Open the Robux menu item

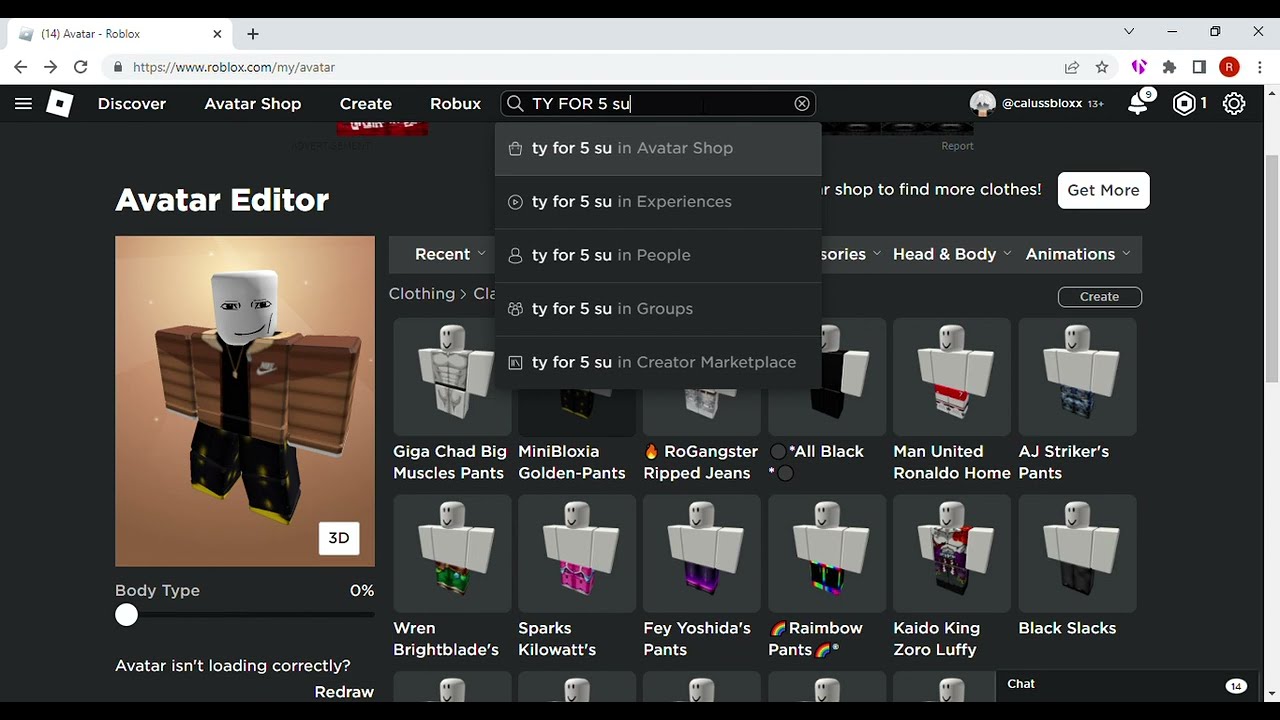point(456,104)
